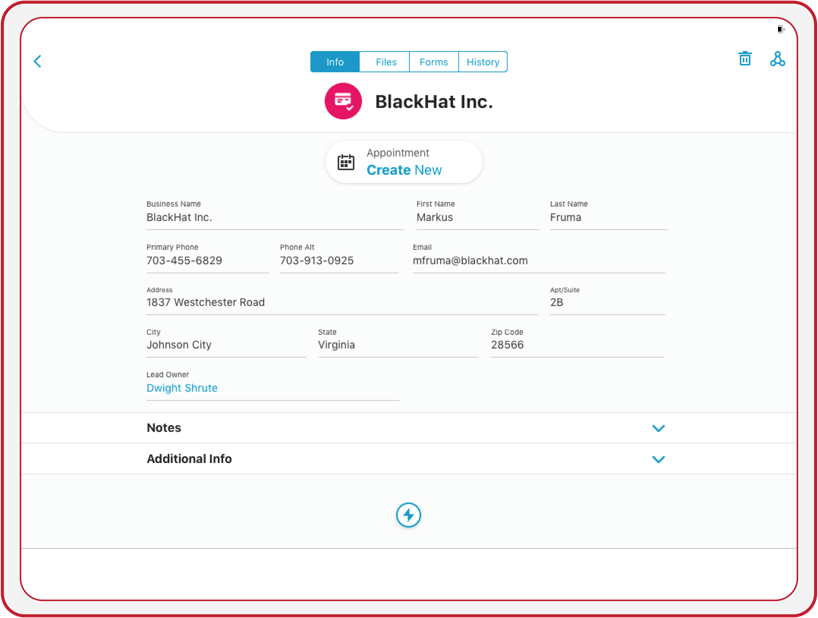818x618 pixels.
Task: Edit Address field 1837 Westchester Road
Action: point(342,302)
